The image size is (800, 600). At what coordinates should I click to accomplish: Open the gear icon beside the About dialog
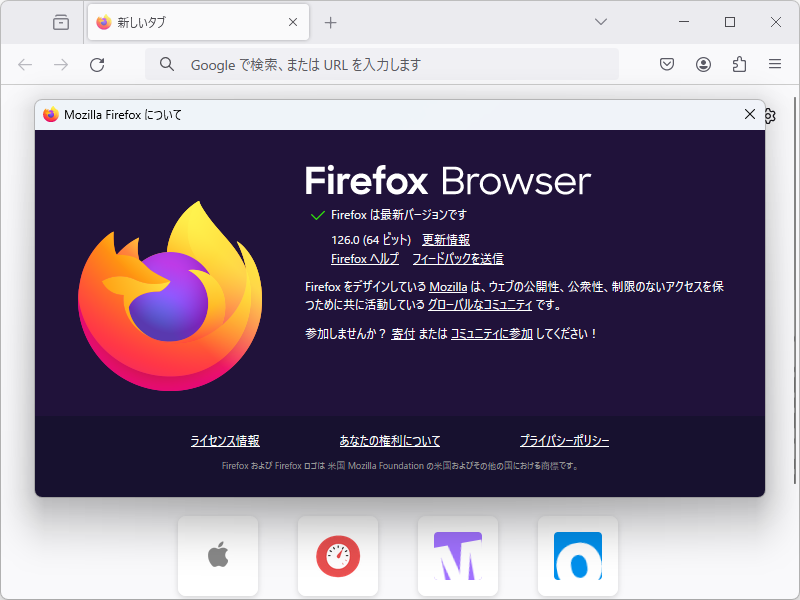tap(768, 115)
